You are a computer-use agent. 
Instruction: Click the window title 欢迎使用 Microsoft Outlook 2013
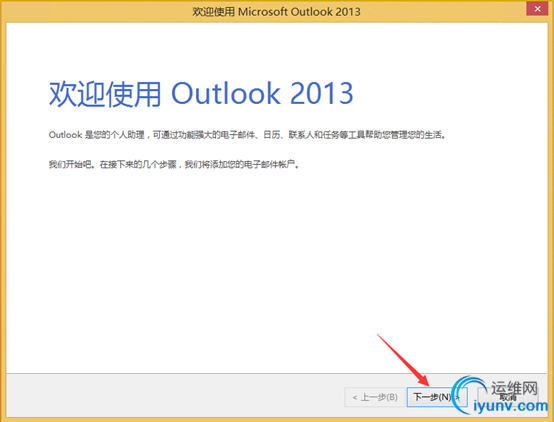point(276,12)
